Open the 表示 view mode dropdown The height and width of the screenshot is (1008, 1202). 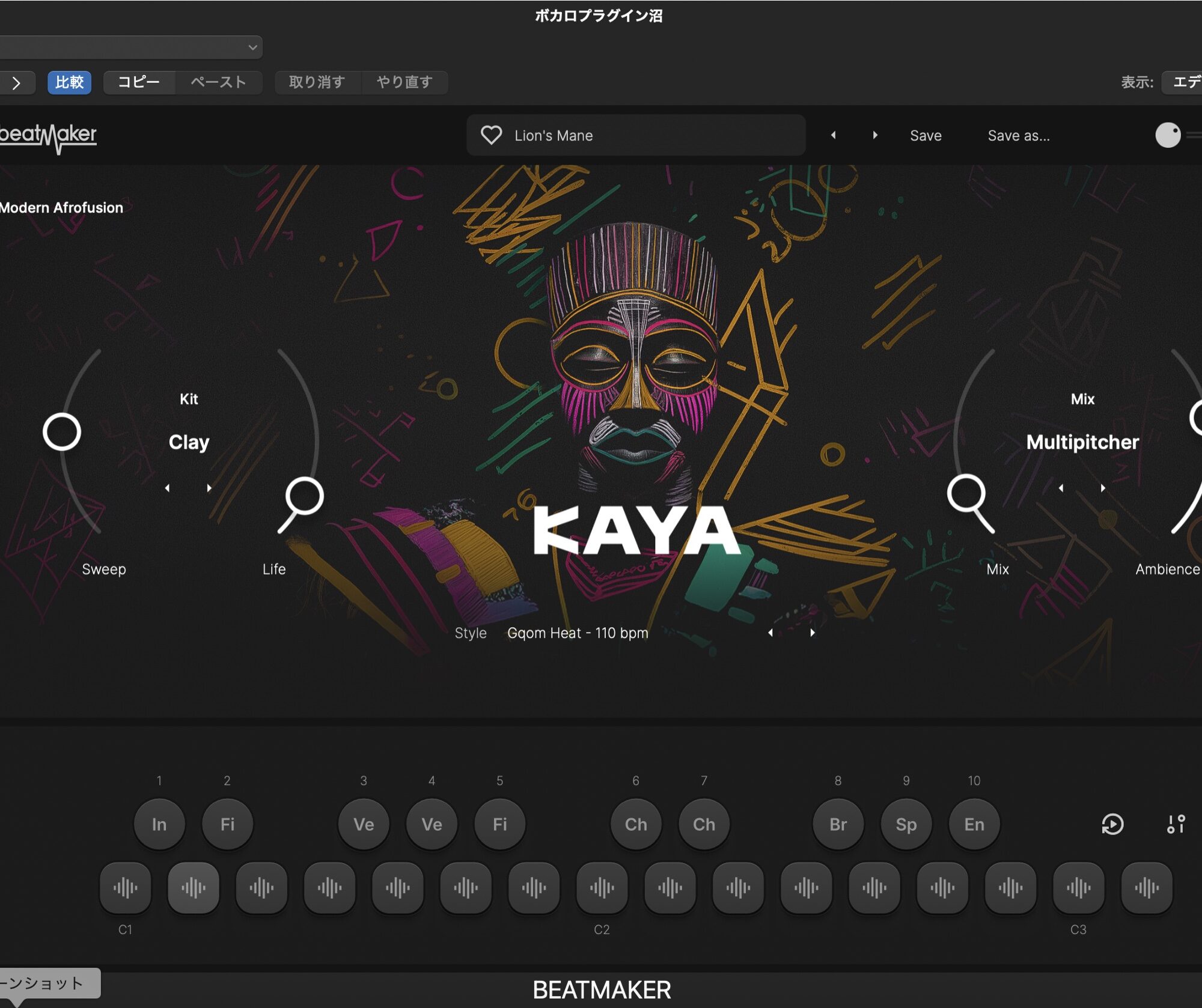[1182, 82]
